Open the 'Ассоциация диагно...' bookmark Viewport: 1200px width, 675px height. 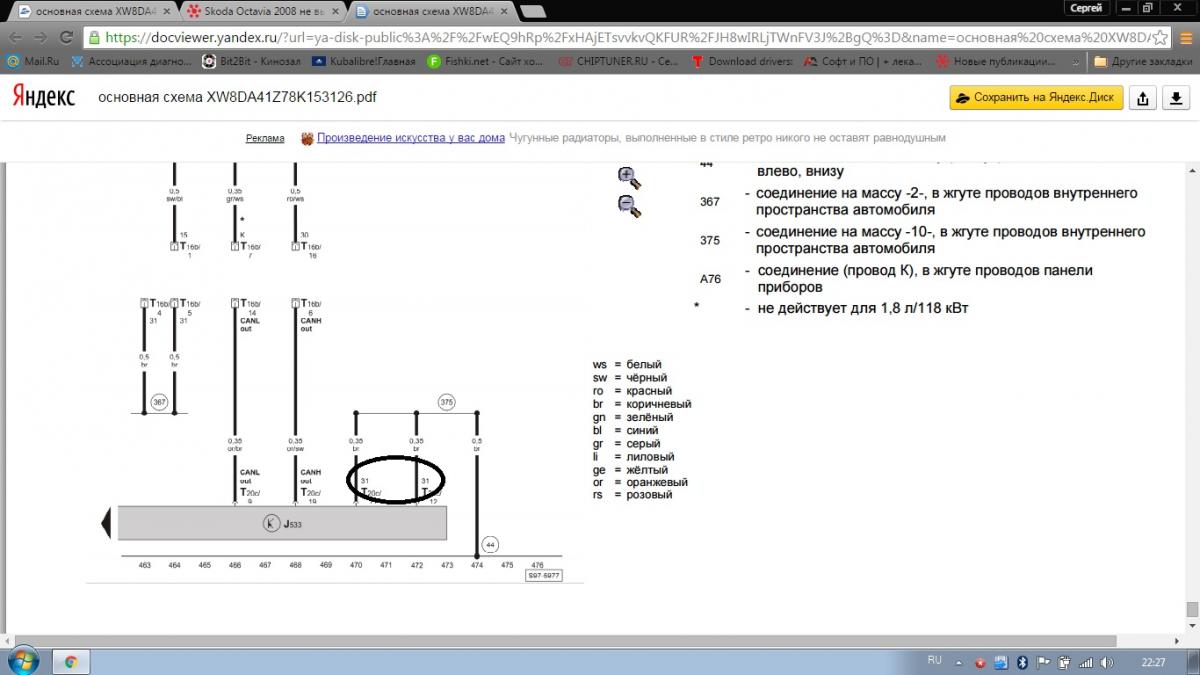click(131, 61)
